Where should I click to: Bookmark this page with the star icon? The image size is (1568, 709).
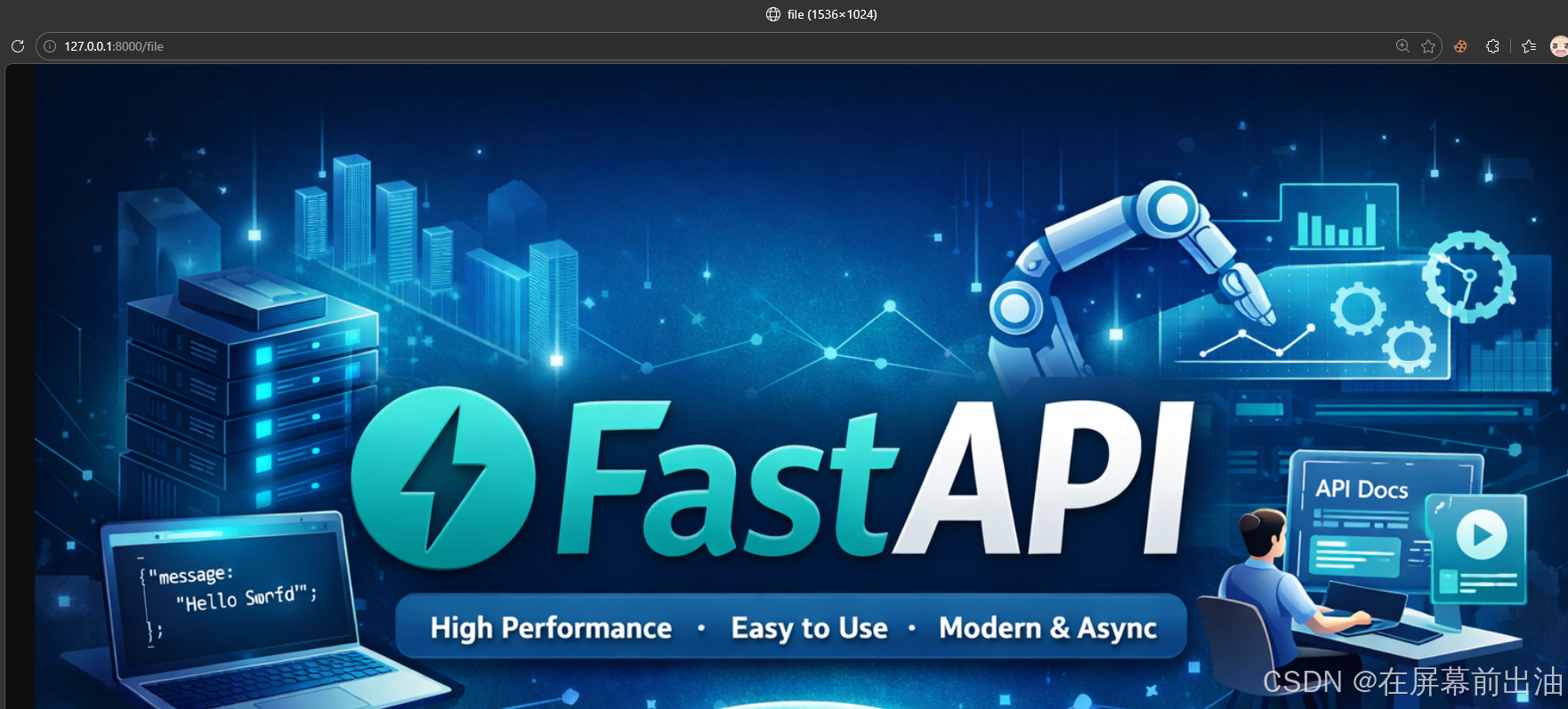click(x=1428, y=46)
